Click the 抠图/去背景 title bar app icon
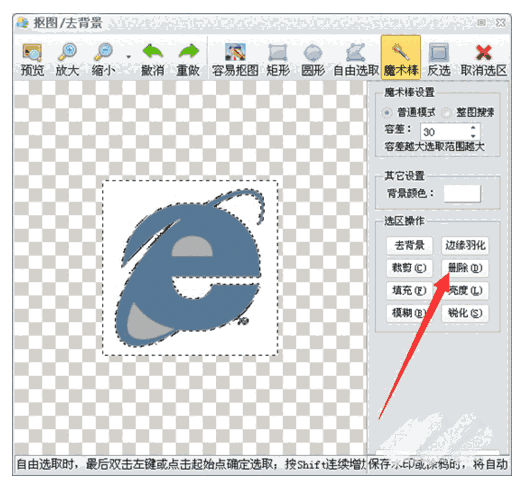The height and width of the screenshot is (483, 527). coord(23,23)
